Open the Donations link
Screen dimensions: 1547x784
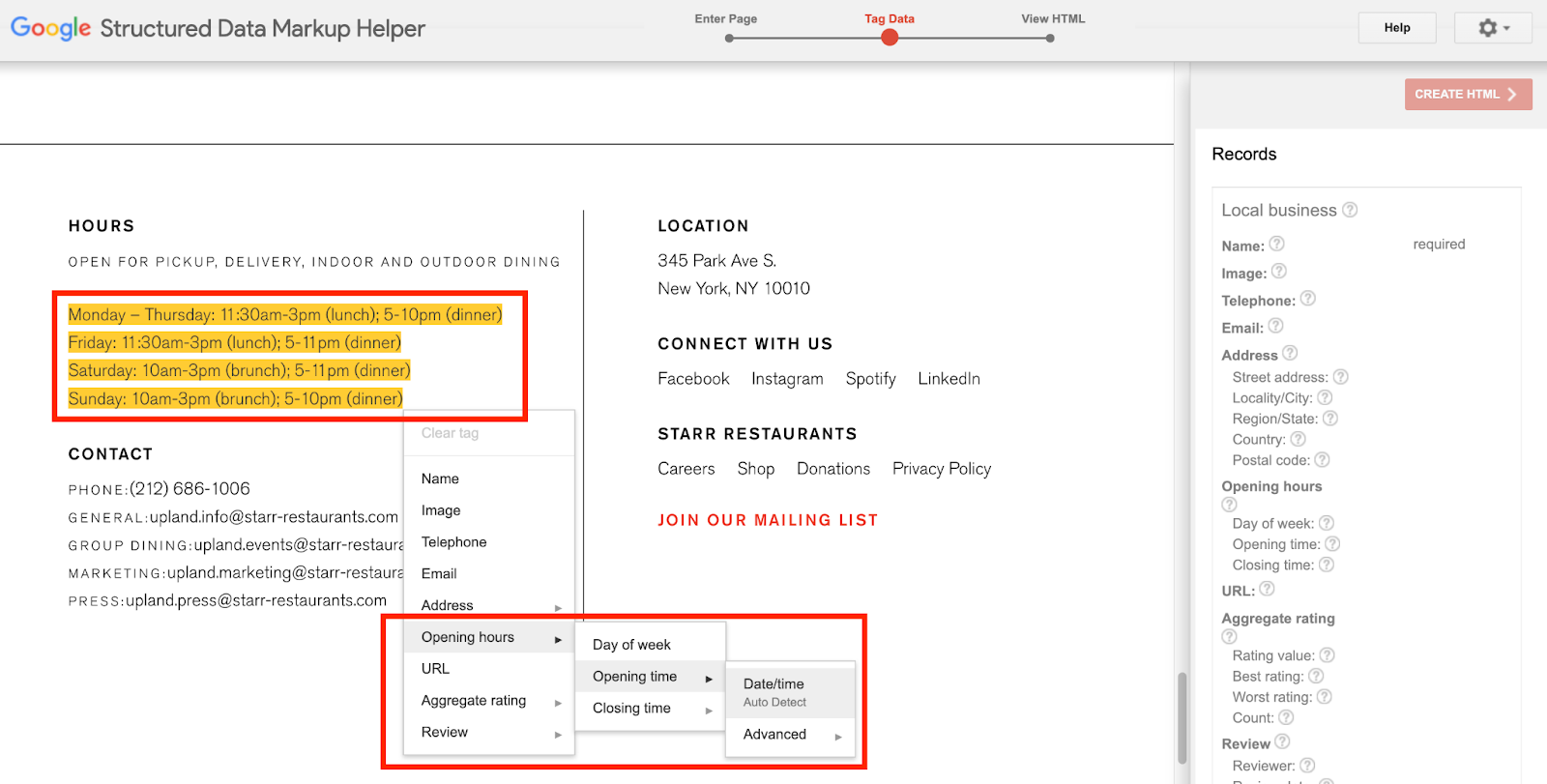[x=833, y=469]
